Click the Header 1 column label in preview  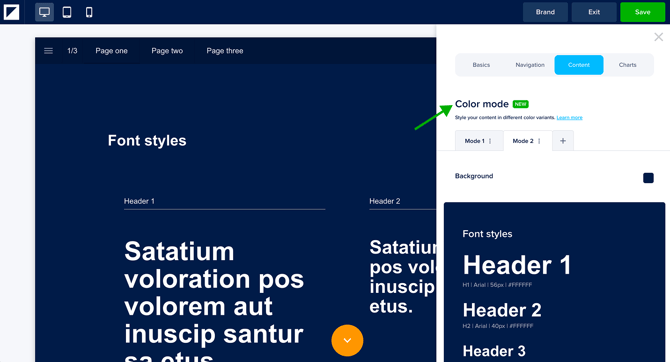[139, 201]
